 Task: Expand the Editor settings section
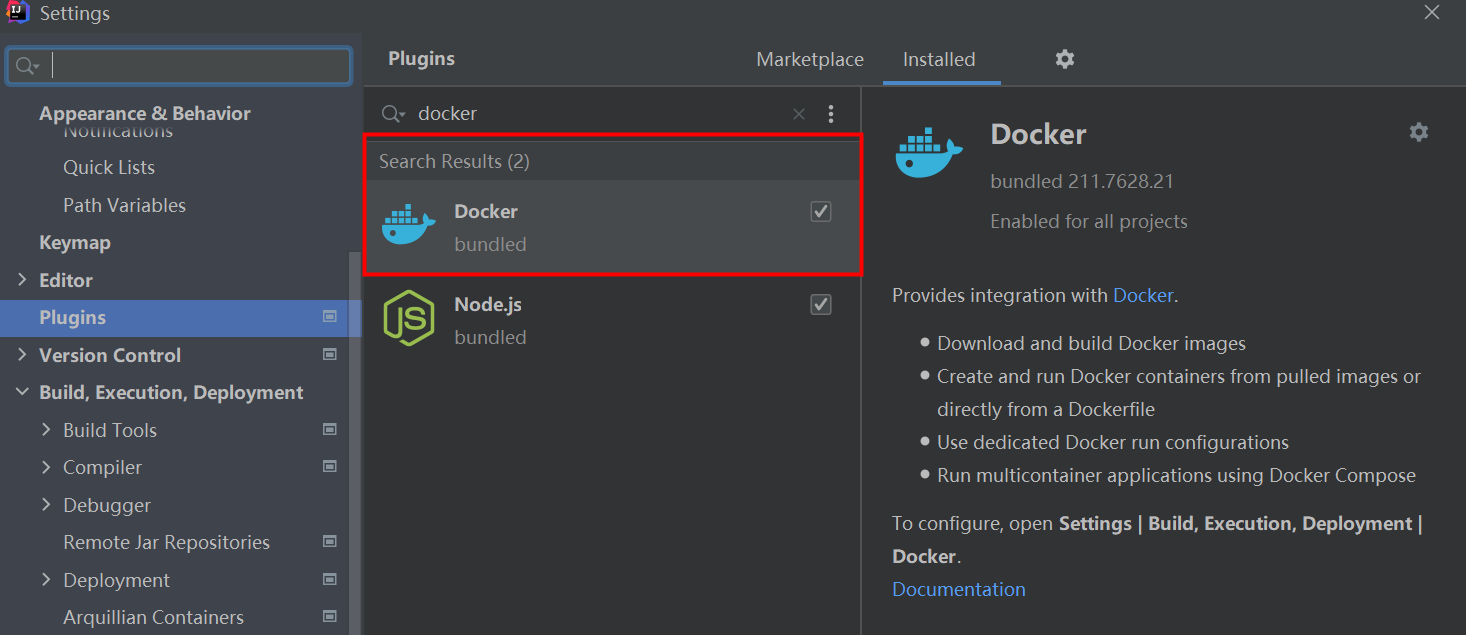point(22,280)
